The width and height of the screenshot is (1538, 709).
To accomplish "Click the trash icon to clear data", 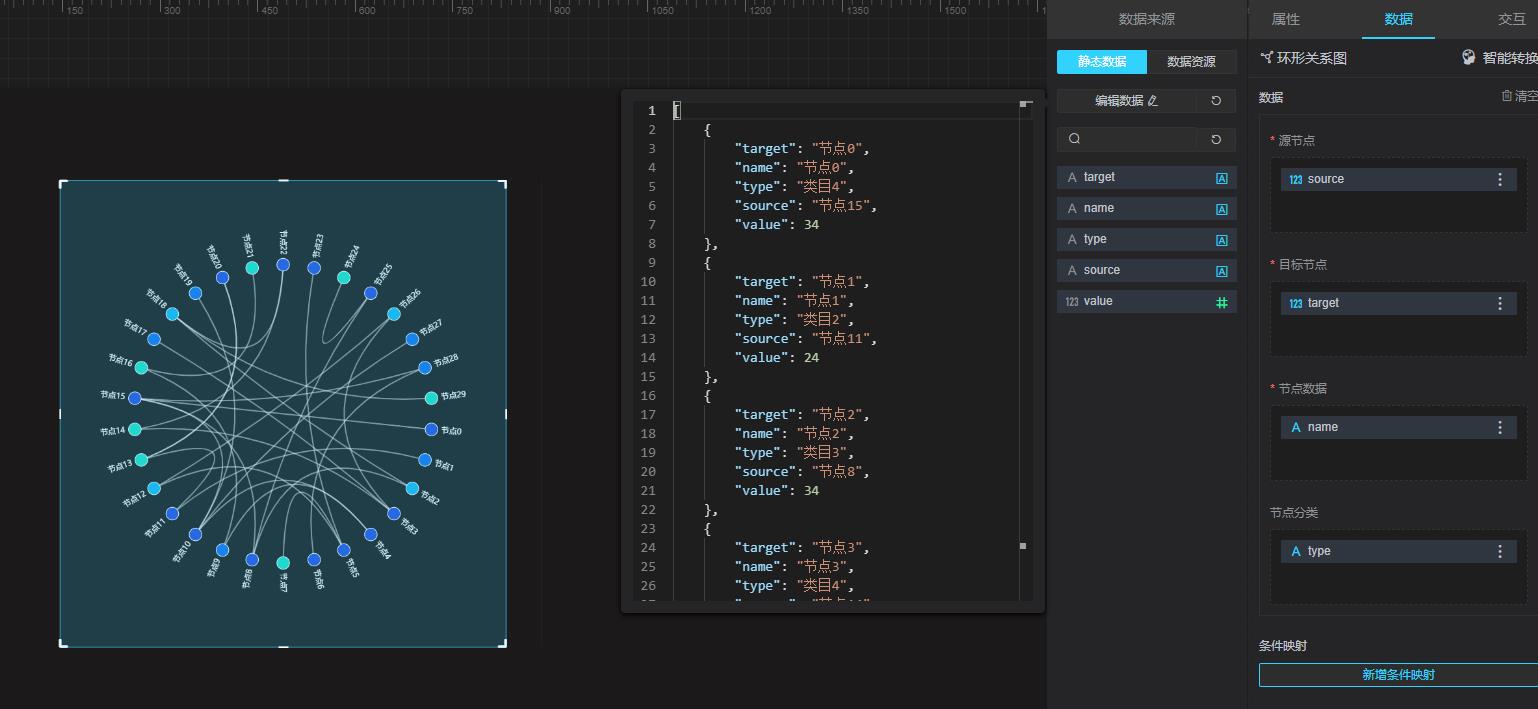I will click(1507, 96).
